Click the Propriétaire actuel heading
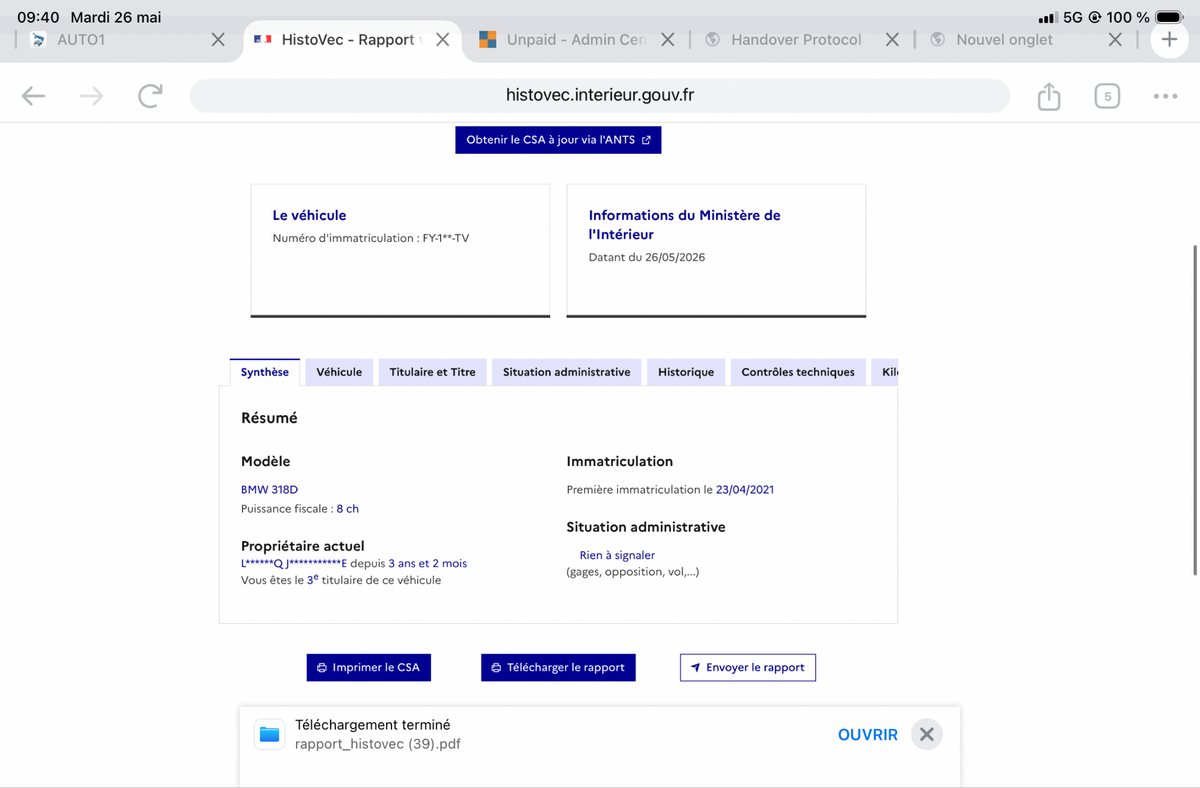 coord(303,546)
